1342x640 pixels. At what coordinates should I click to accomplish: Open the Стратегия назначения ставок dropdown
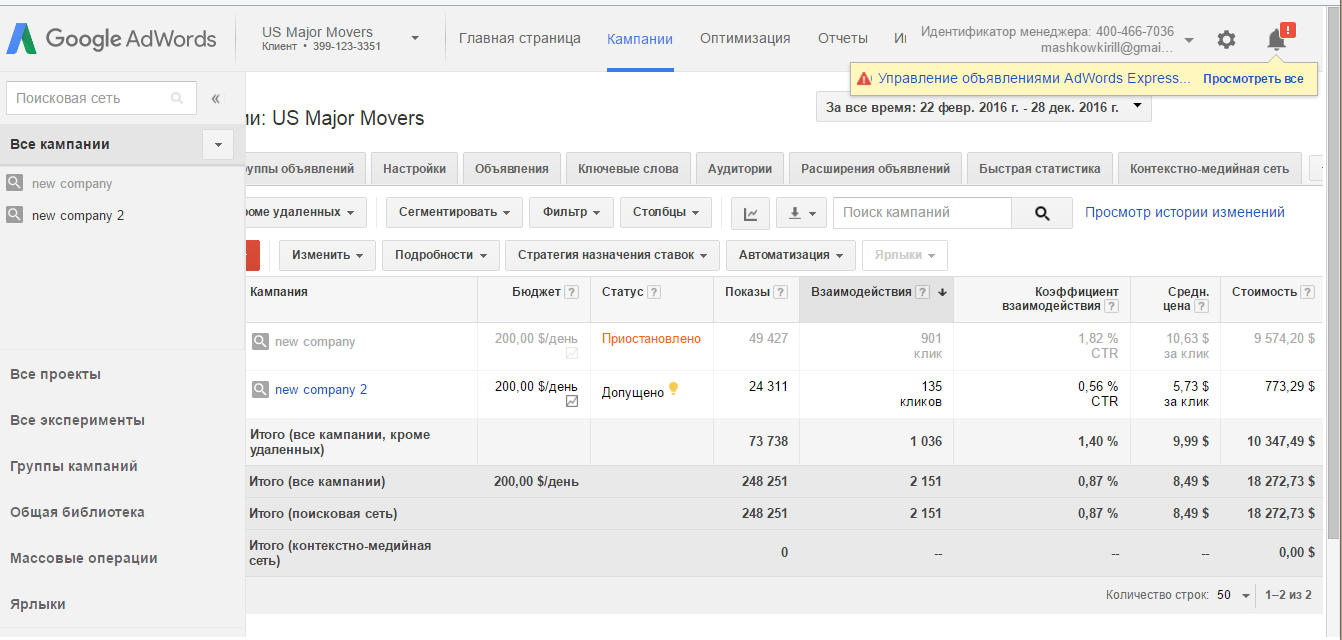pos(612,255)
